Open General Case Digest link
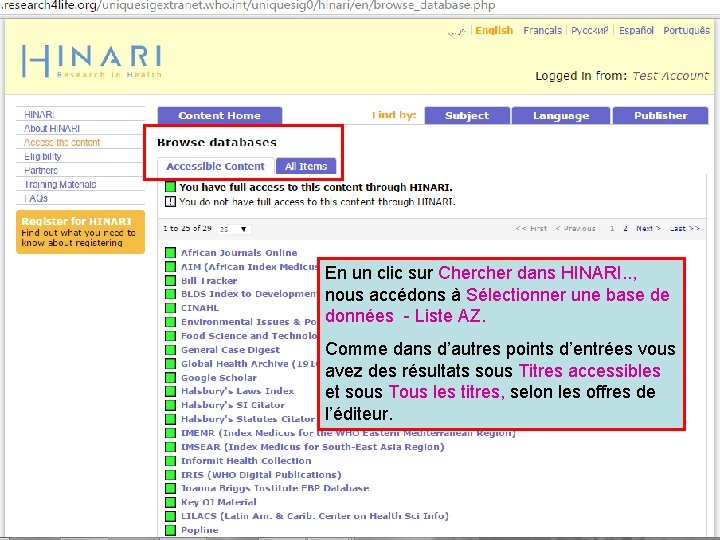 tap(230, 350)
